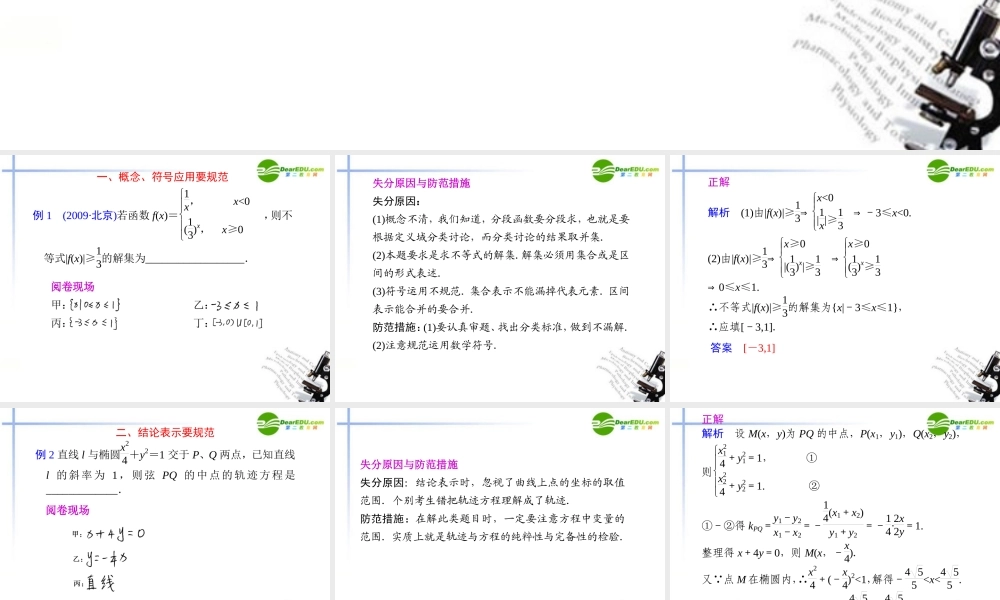Click the line starting (3)符号运用不规范
Viewport: 1000px width, 600px height.
point(501,291)
